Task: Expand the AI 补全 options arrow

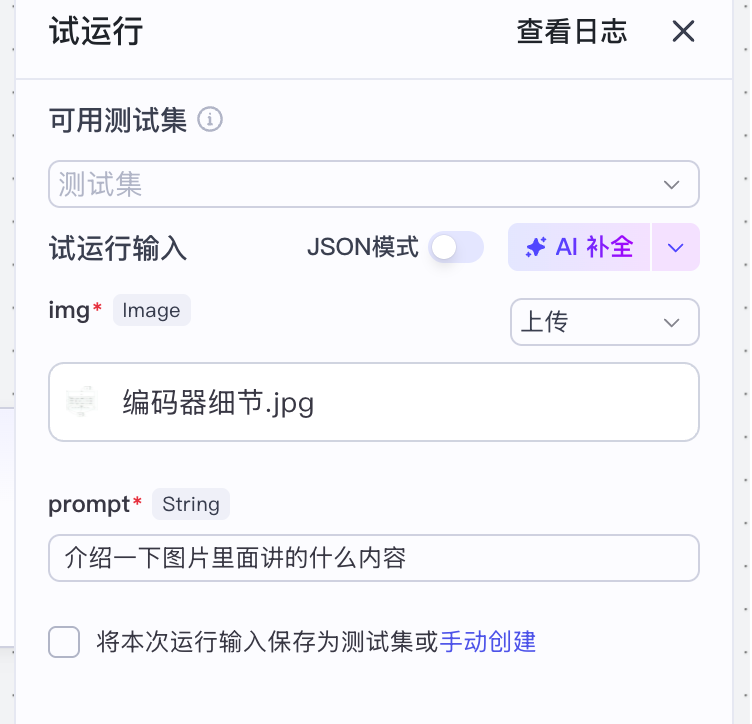Action: (x=675, y=248)
